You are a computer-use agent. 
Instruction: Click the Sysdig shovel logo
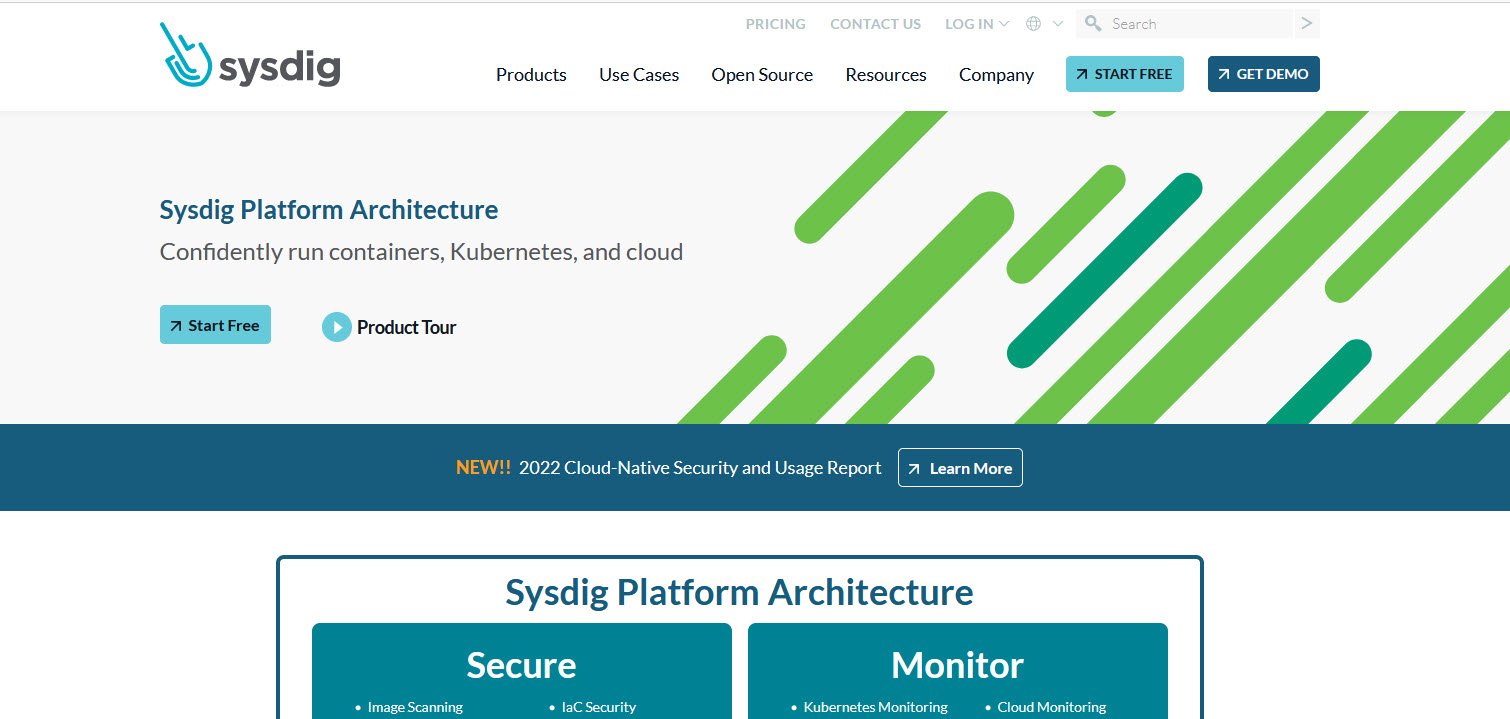click(186, 54)
